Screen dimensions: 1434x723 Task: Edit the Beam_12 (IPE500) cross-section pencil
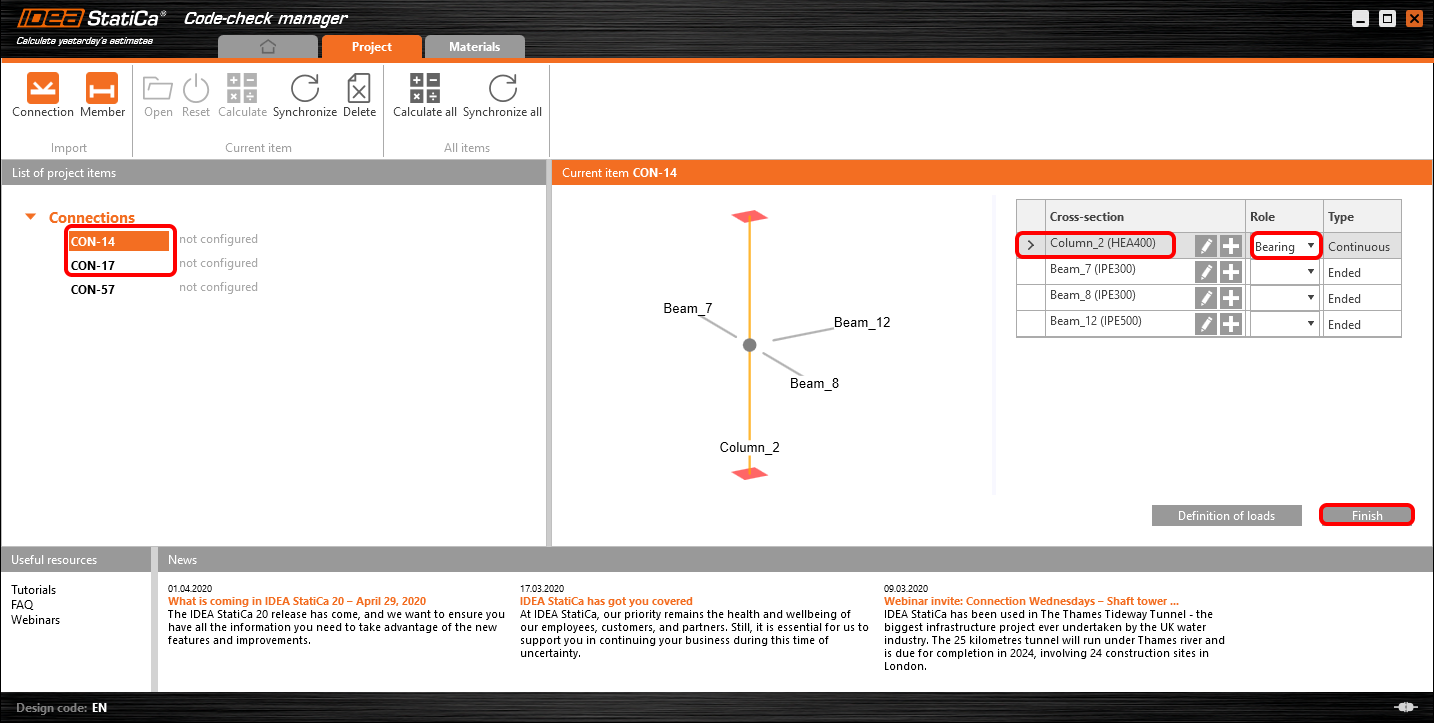(1206, 324)
